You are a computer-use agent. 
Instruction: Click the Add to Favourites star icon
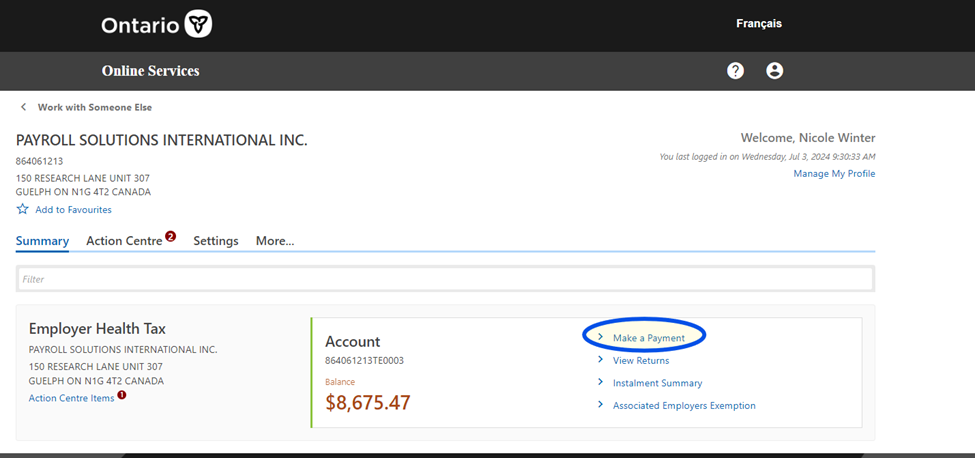(x=22, y=210)
